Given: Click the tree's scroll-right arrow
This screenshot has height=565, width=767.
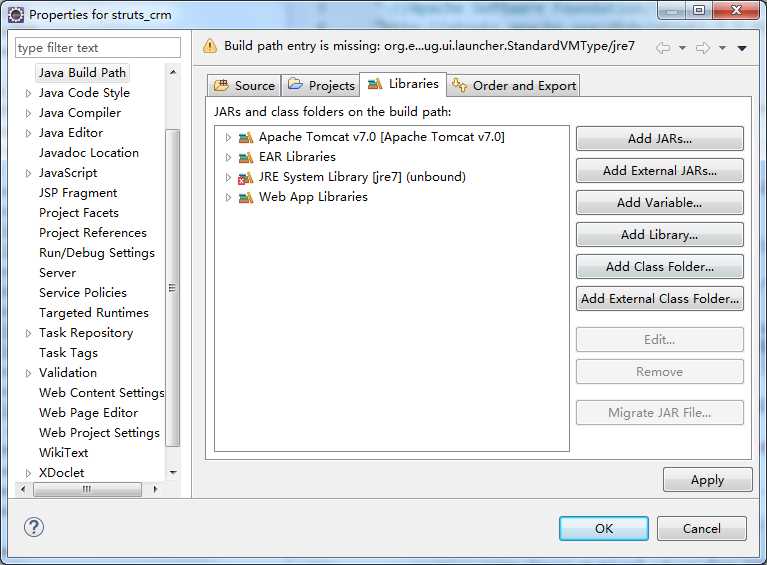Looking at the screenshot, I should pyautogui.click(x=155, y=489).
